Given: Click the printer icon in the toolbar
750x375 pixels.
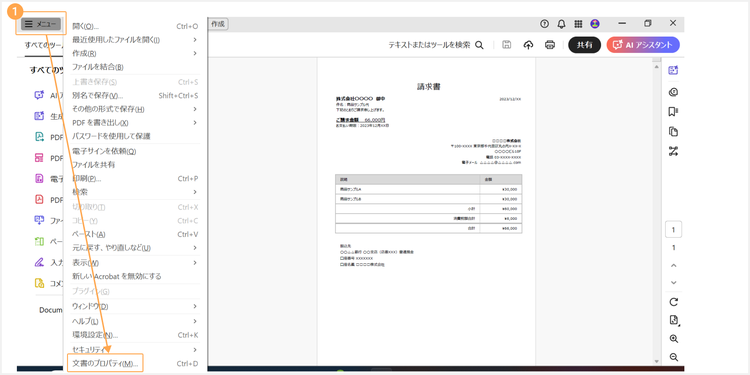Looking at the screenshot, I should [x=550, y=45].
